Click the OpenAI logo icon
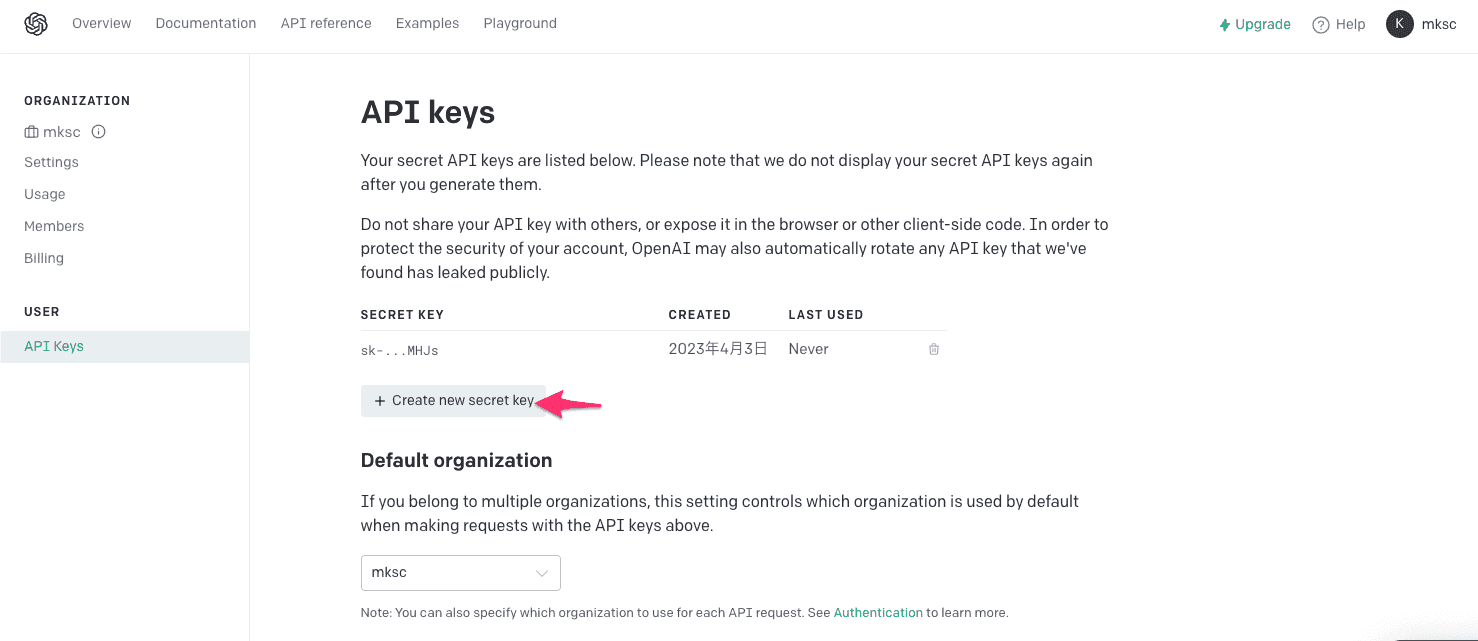This screenshot has height=641, width=1478. (36, 24)
